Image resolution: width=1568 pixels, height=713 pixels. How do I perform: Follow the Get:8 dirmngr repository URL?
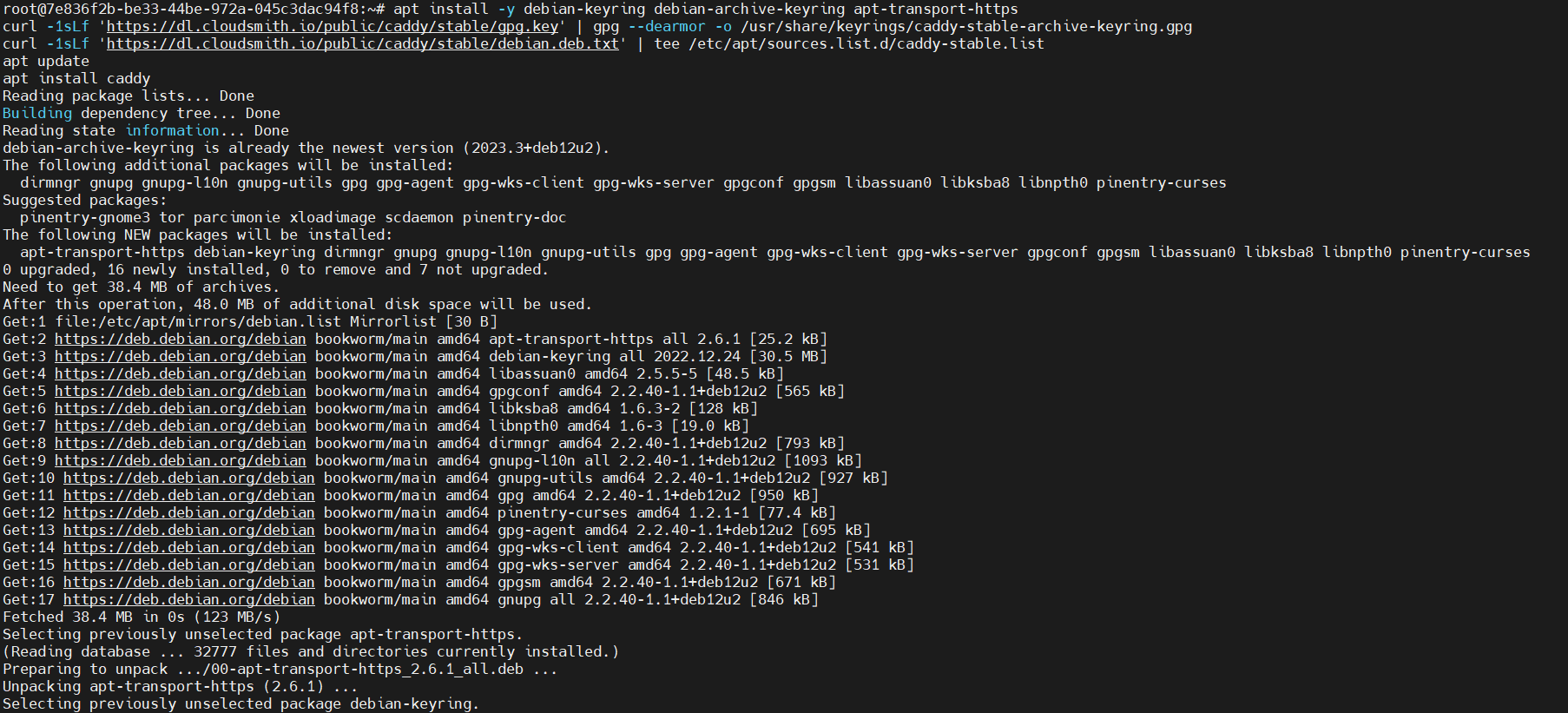[x=181, y=443]
